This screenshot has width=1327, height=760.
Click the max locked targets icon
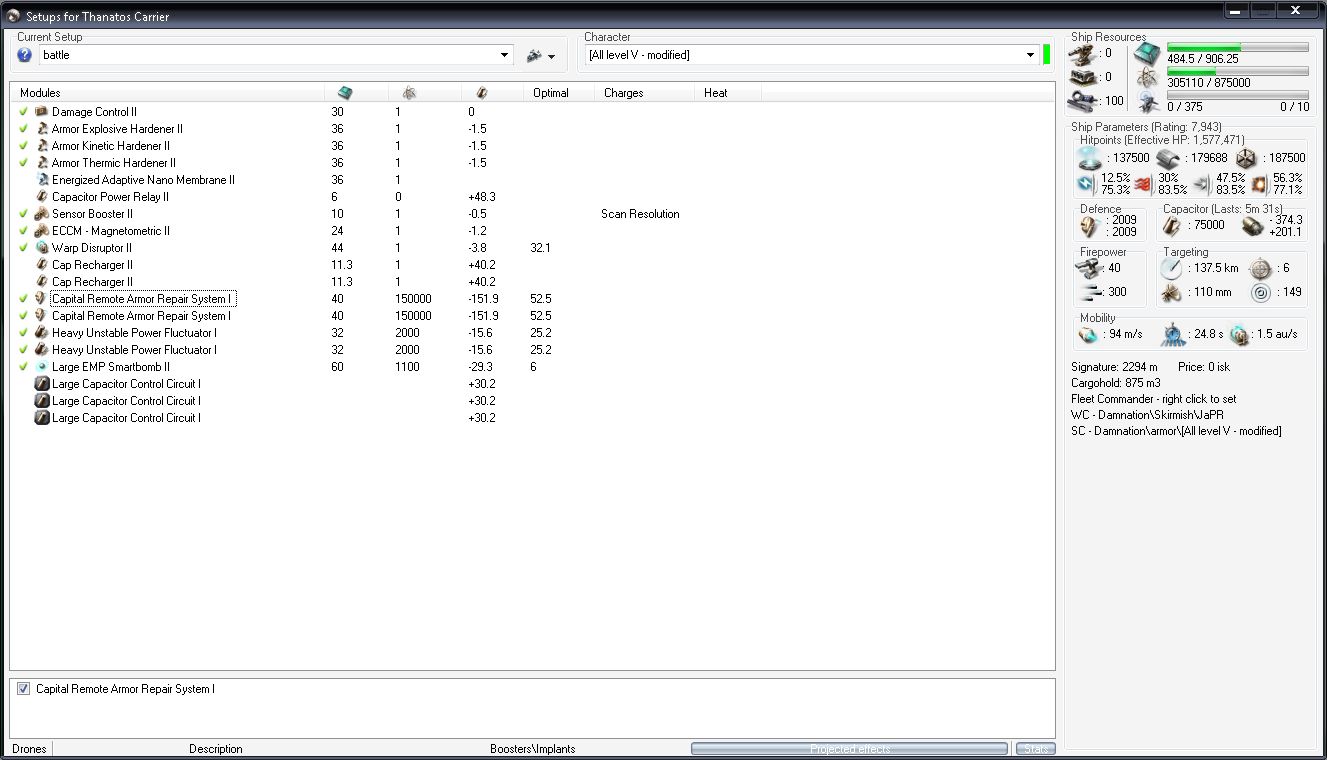tap(1259, 268)
